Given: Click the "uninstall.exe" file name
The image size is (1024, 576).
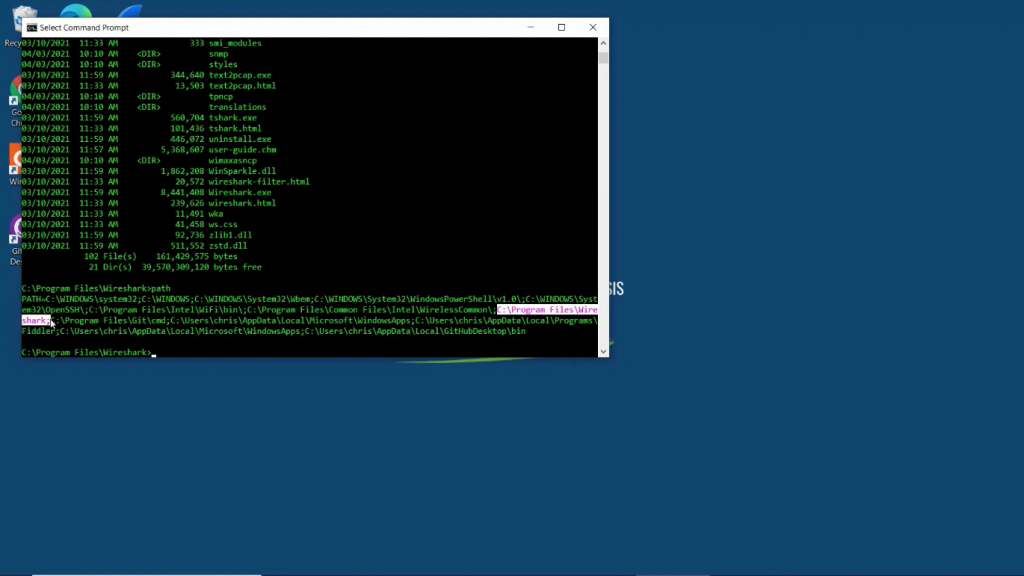Looking at the screenshot, I should pyautogui.click(x=240, y=139).
